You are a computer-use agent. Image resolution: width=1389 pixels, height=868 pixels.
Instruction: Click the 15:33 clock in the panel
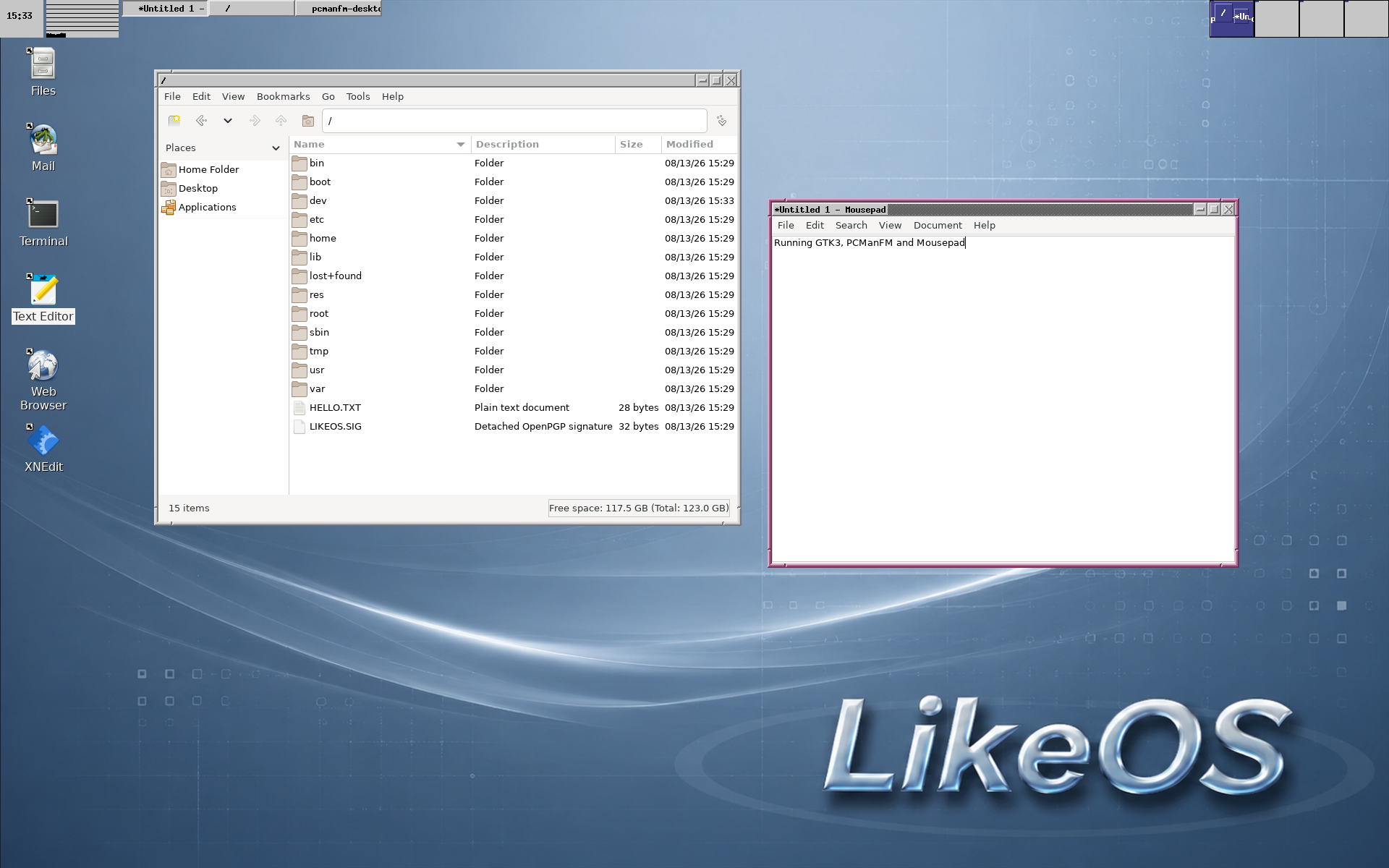coord(20,16)
